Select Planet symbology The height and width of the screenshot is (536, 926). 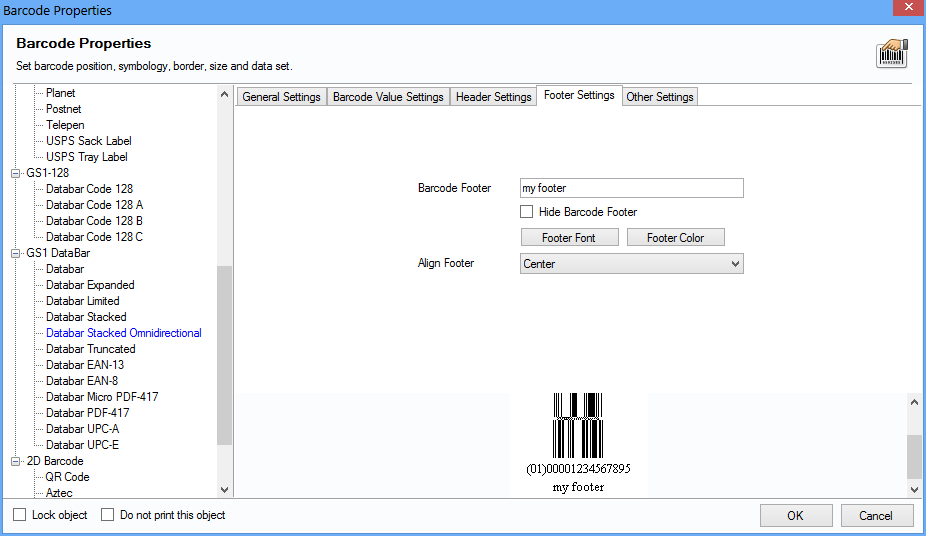pos(61,93)
